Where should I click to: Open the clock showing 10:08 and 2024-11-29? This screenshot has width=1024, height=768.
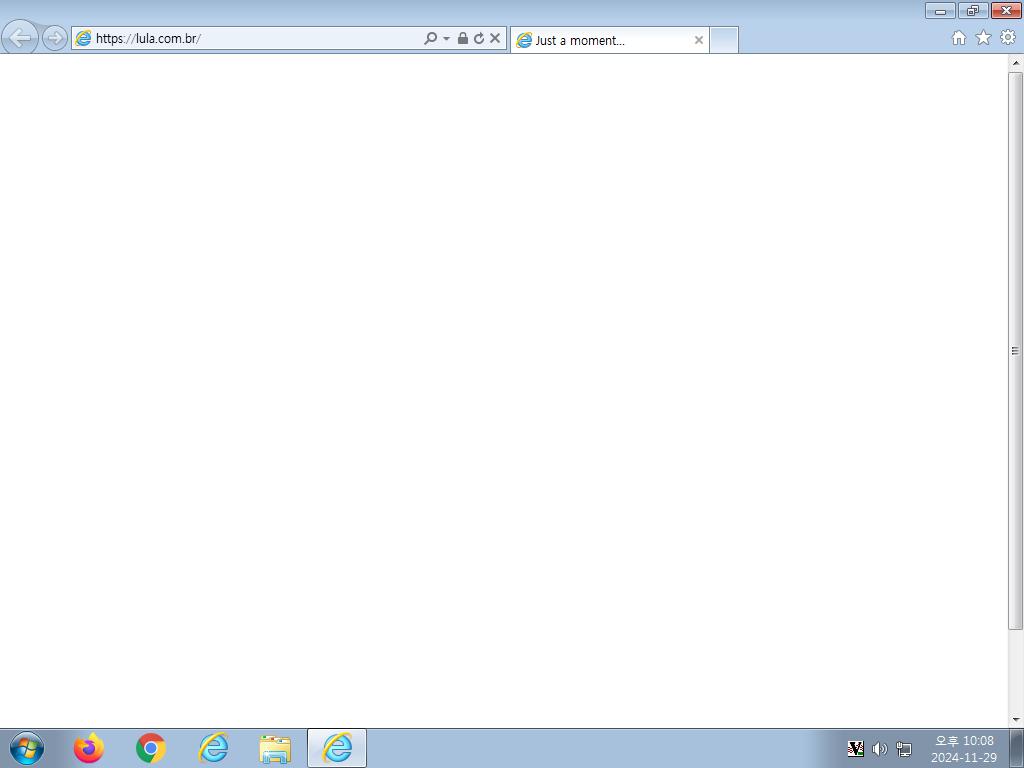[964, 749]
